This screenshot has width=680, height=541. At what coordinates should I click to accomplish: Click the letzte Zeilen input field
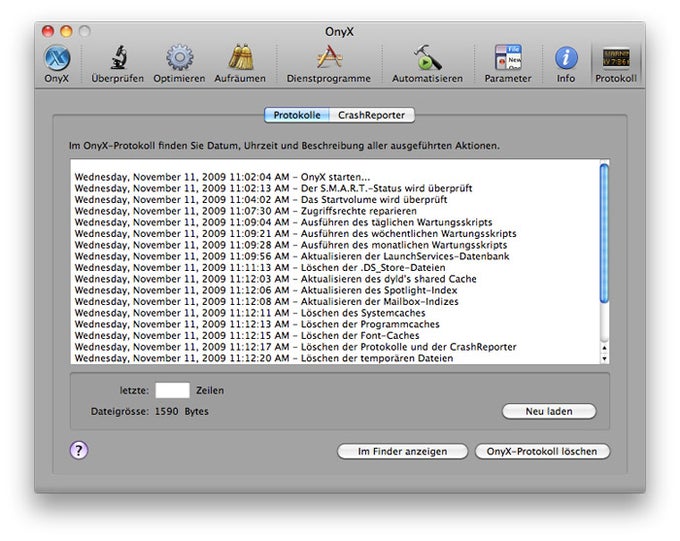click(173, 390)
